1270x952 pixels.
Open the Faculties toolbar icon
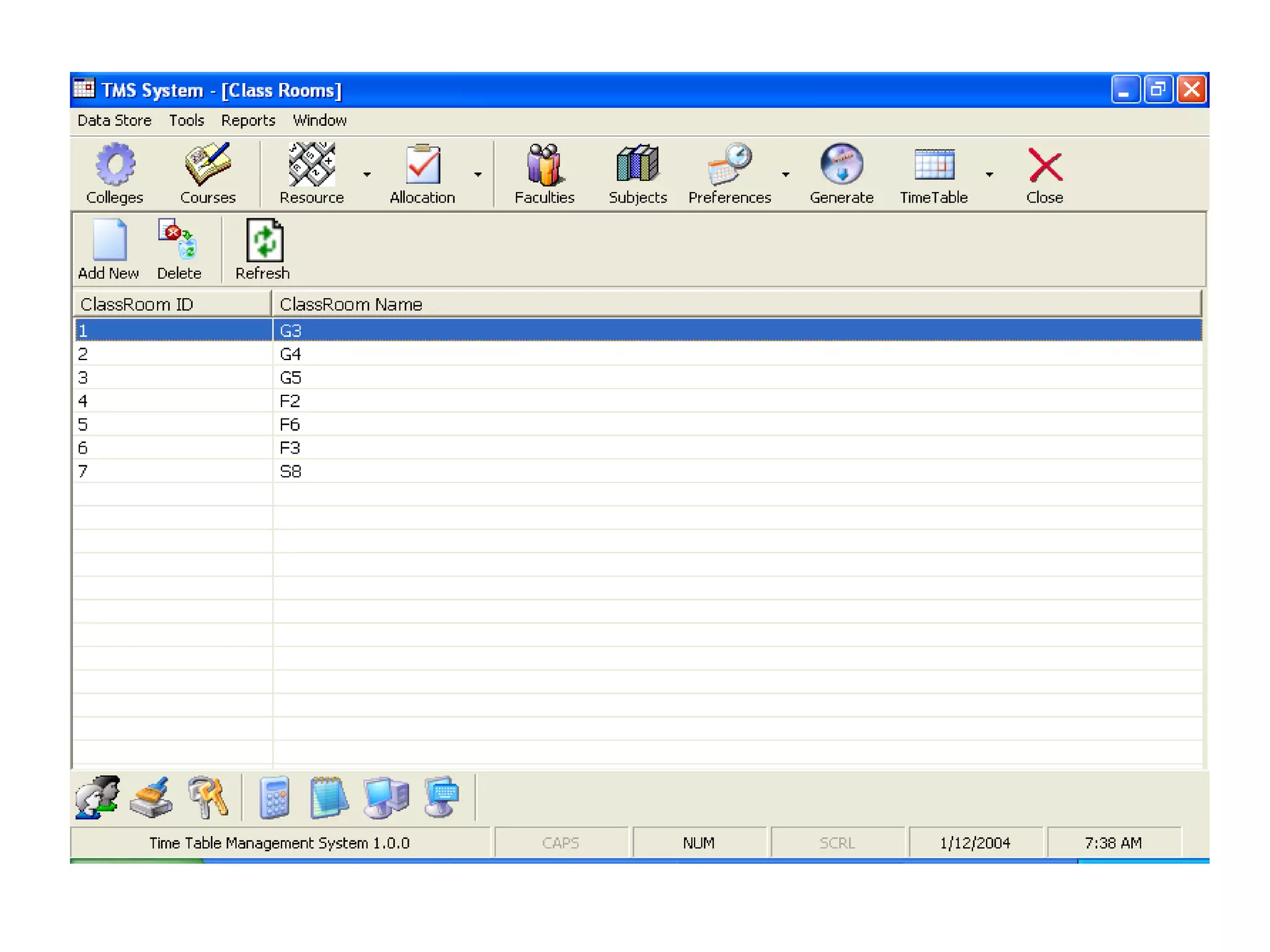(x=545, y=165)
